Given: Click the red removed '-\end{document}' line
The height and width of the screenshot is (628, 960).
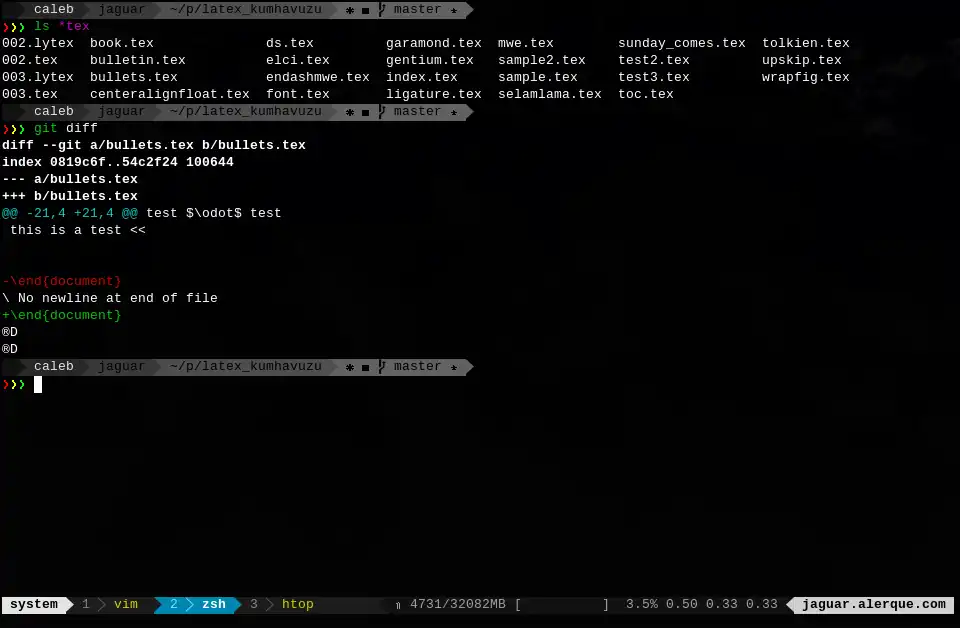Looking at the screenshot, I should pos(62,281).
